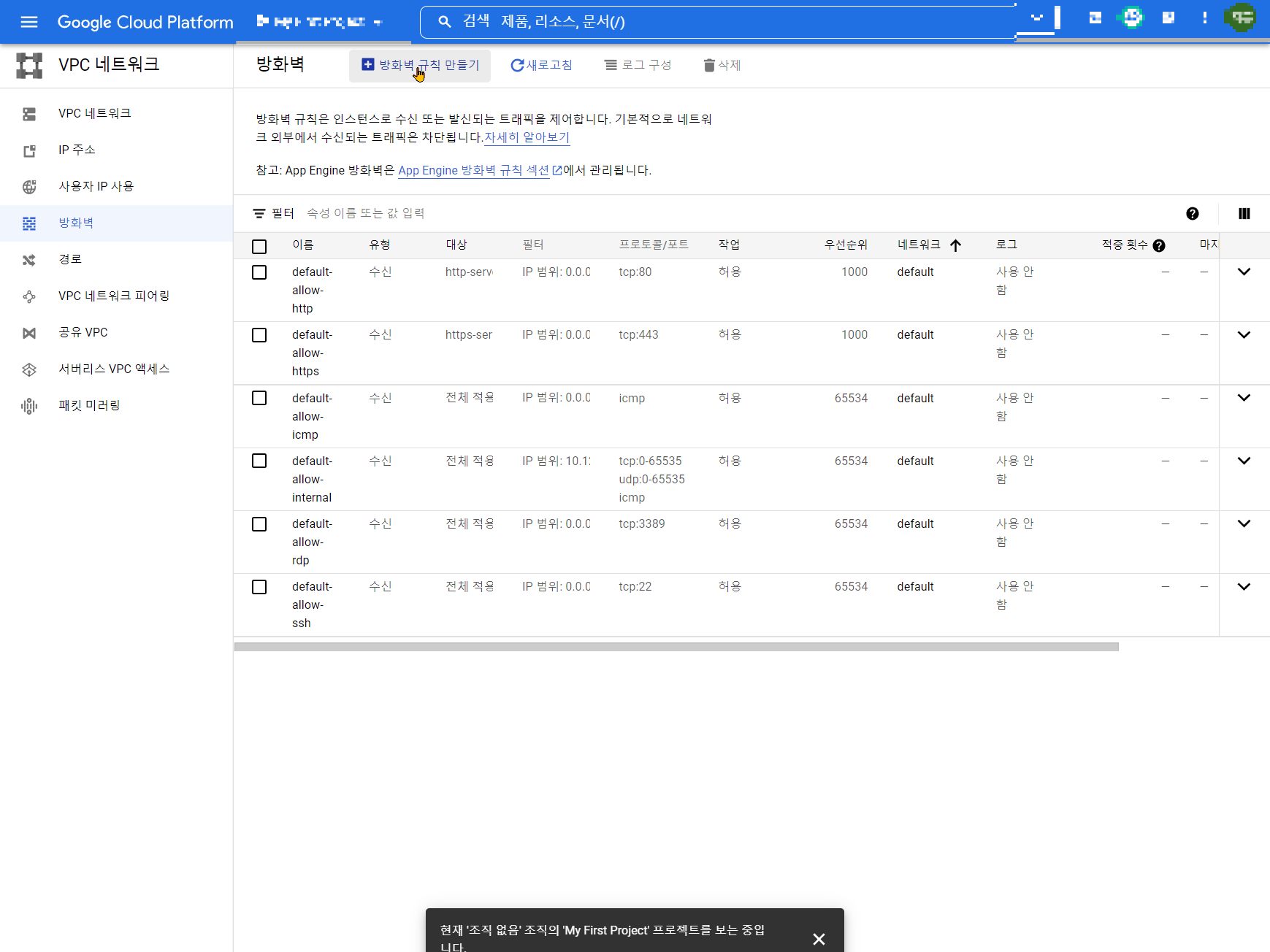Click the 공유 VPC icon
This screenshot has width=1270, height=952.
tap(29, 333)
